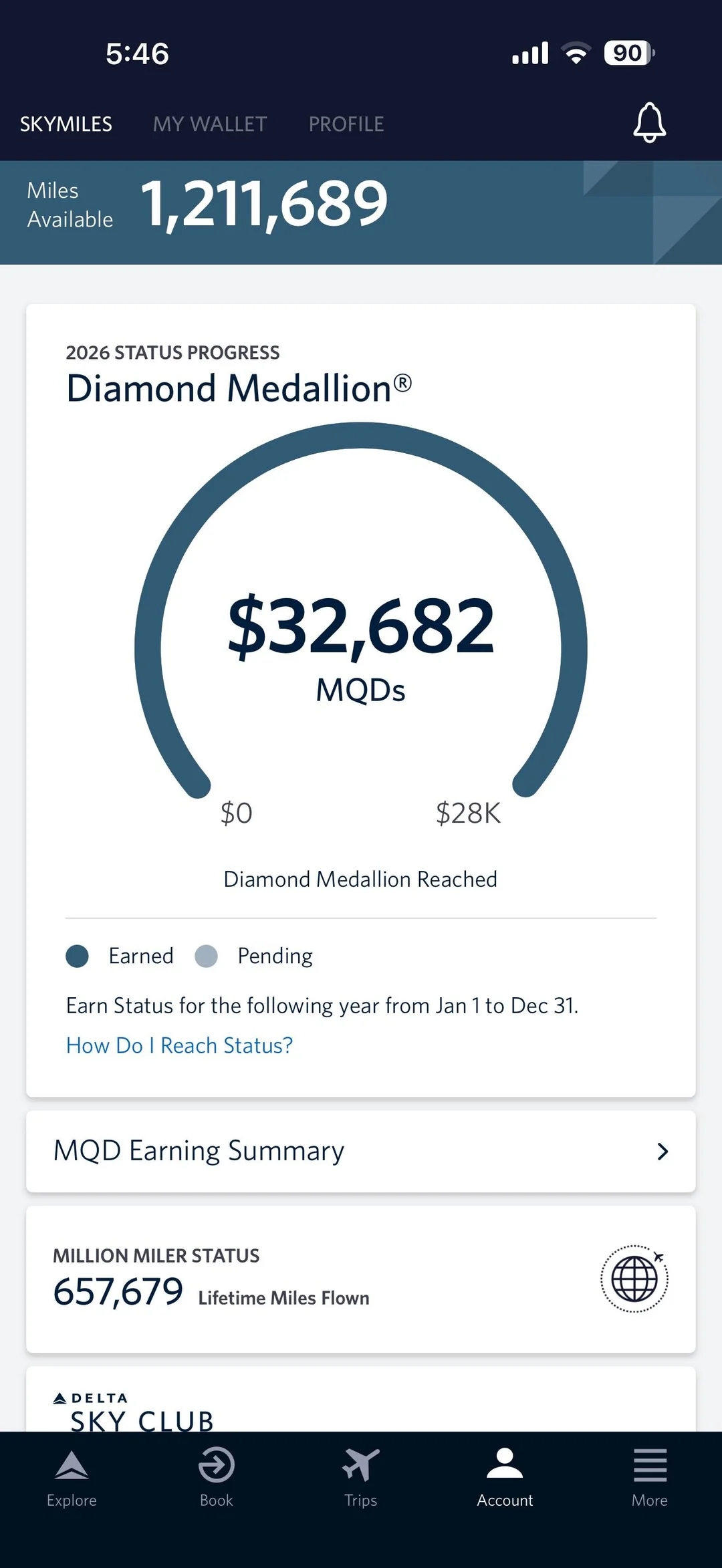This screenshot has width=722, height=1568.
Task: Select the SkyMiles tab
Action: (66, 124)
